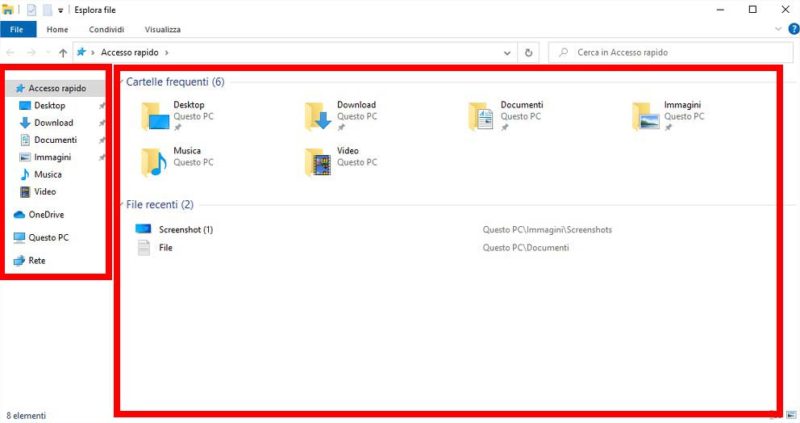Collapse the File recenti group
This screenshot has width=800, height=423.
click(122, 205)
